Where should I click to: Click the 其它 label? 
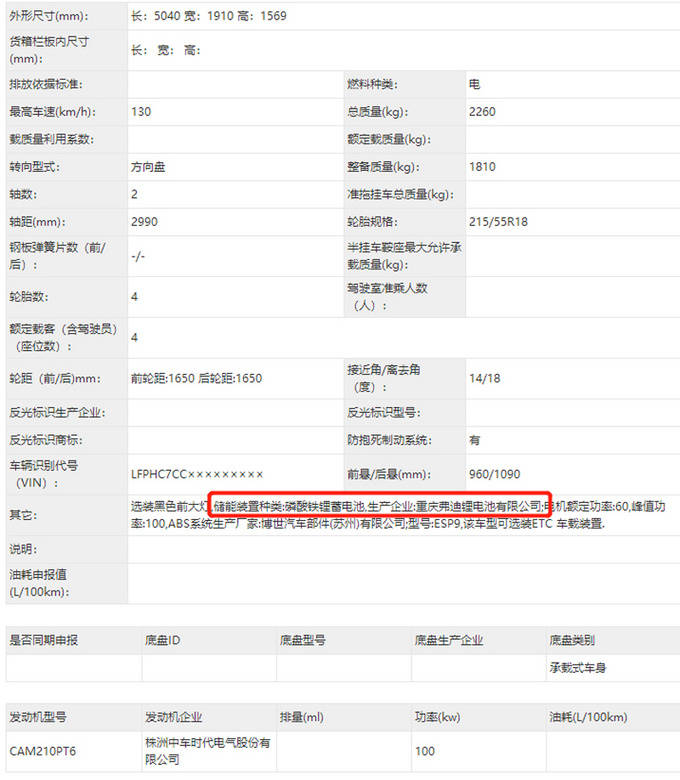[23, 515]
